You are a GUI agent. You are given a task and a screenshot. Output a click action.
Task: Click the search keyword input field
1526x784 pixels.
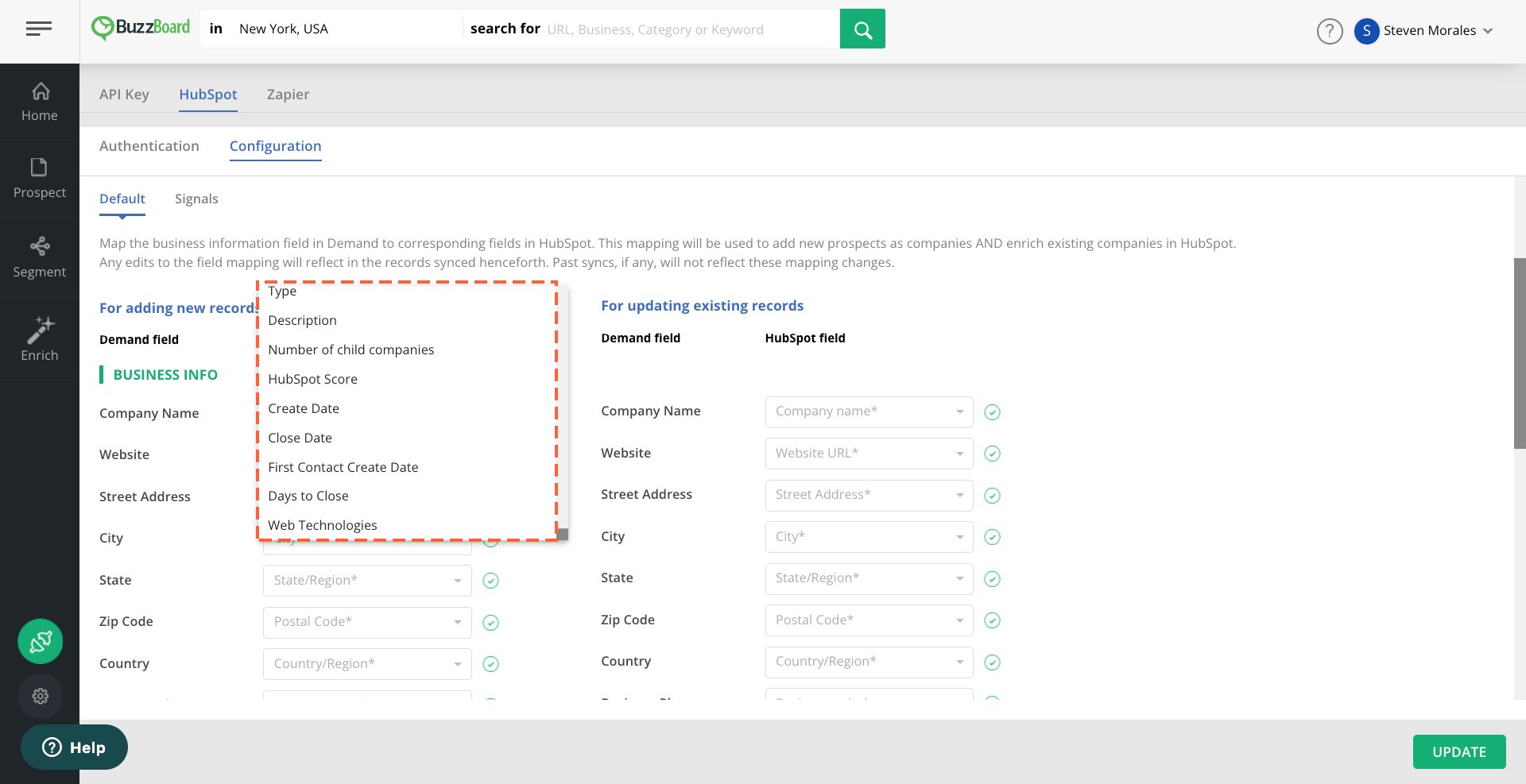click(691, 29)
